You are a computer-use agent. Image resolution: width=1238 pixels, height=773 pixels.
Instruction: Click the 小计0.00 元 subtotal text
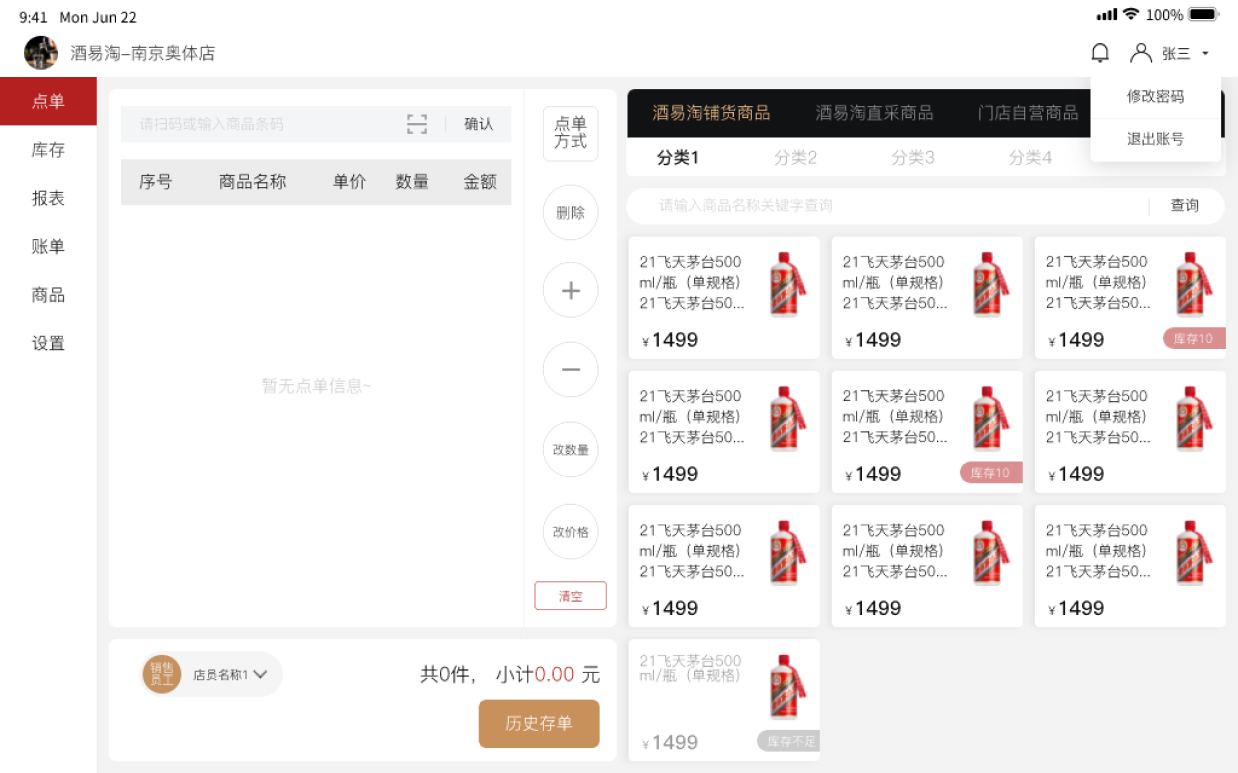click(548, 675)
